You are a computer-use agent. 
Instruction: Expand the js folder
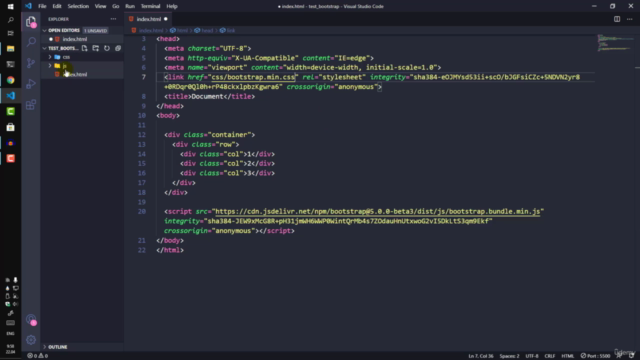50,66
